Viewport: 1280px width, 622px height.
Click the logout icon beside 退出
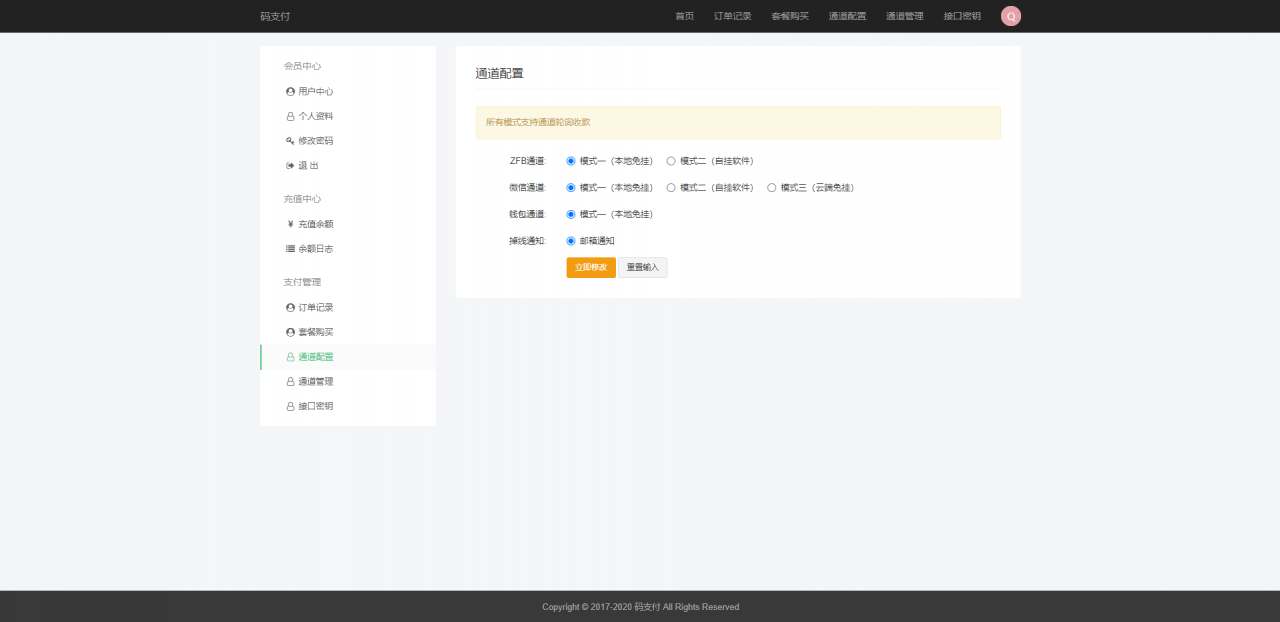pos(289,166)
